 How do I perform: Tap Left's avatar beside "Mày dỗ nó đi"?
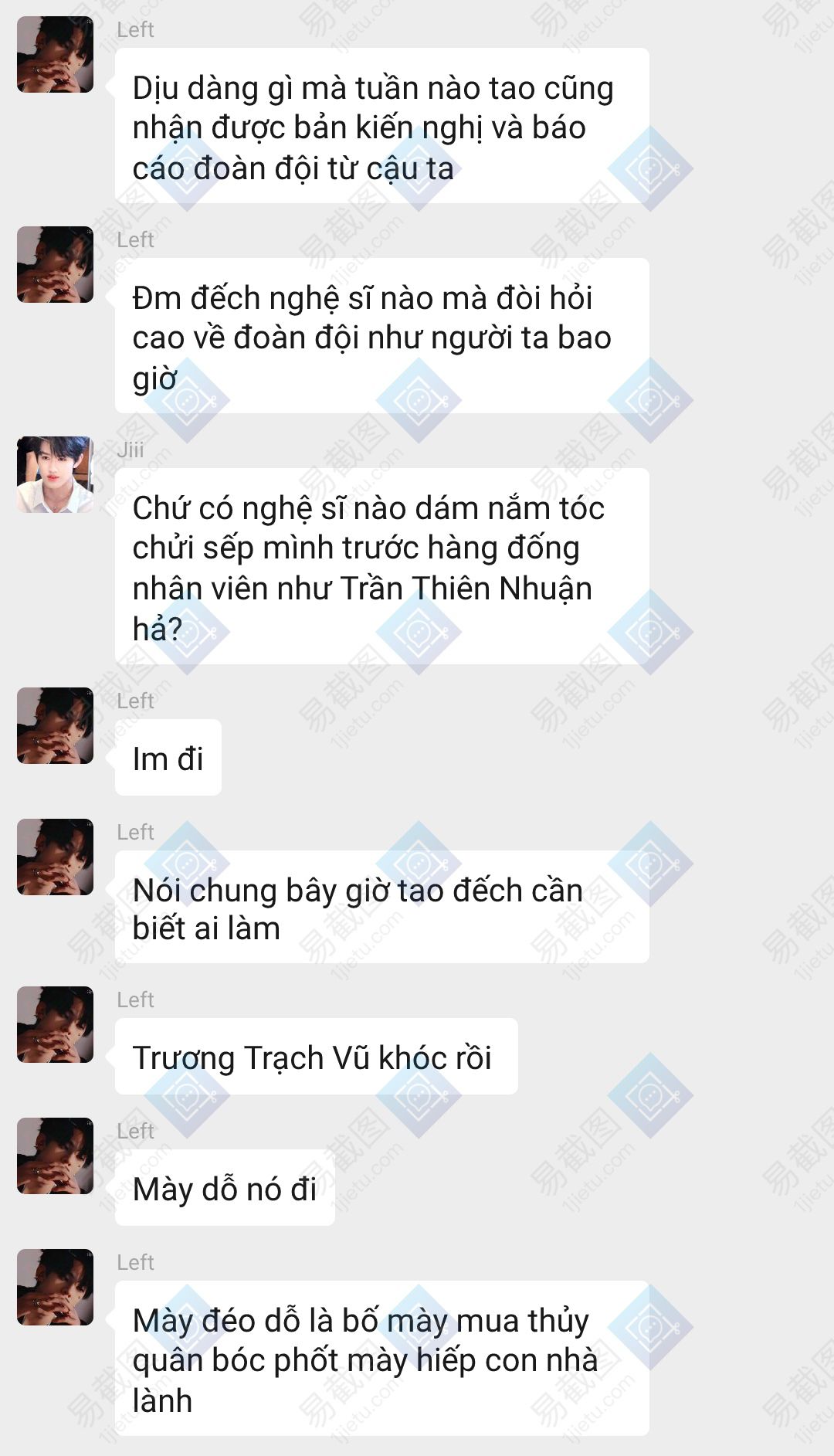point(56,1156)
